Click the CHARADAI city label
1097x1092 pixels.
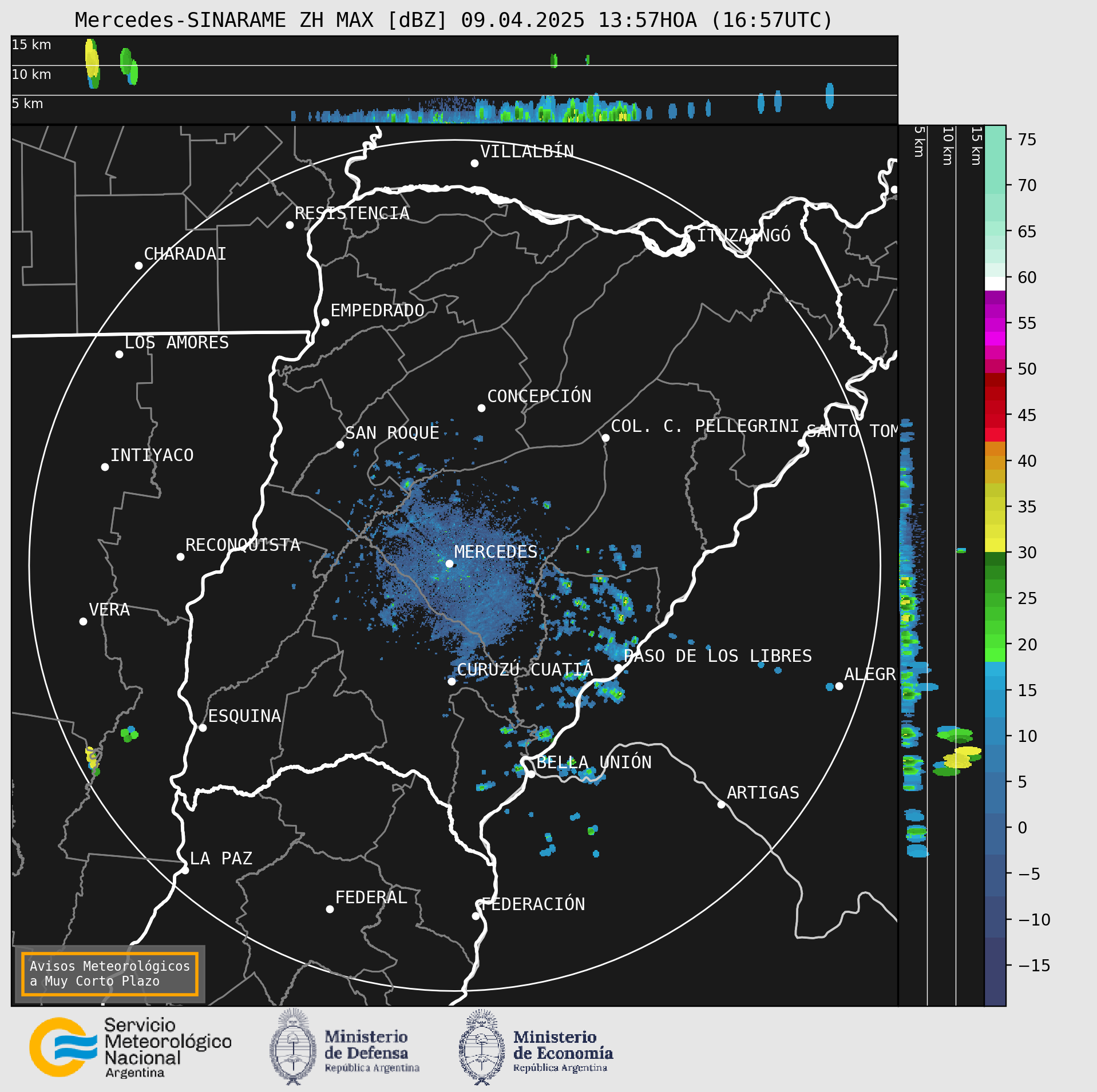tap(185, 253)
